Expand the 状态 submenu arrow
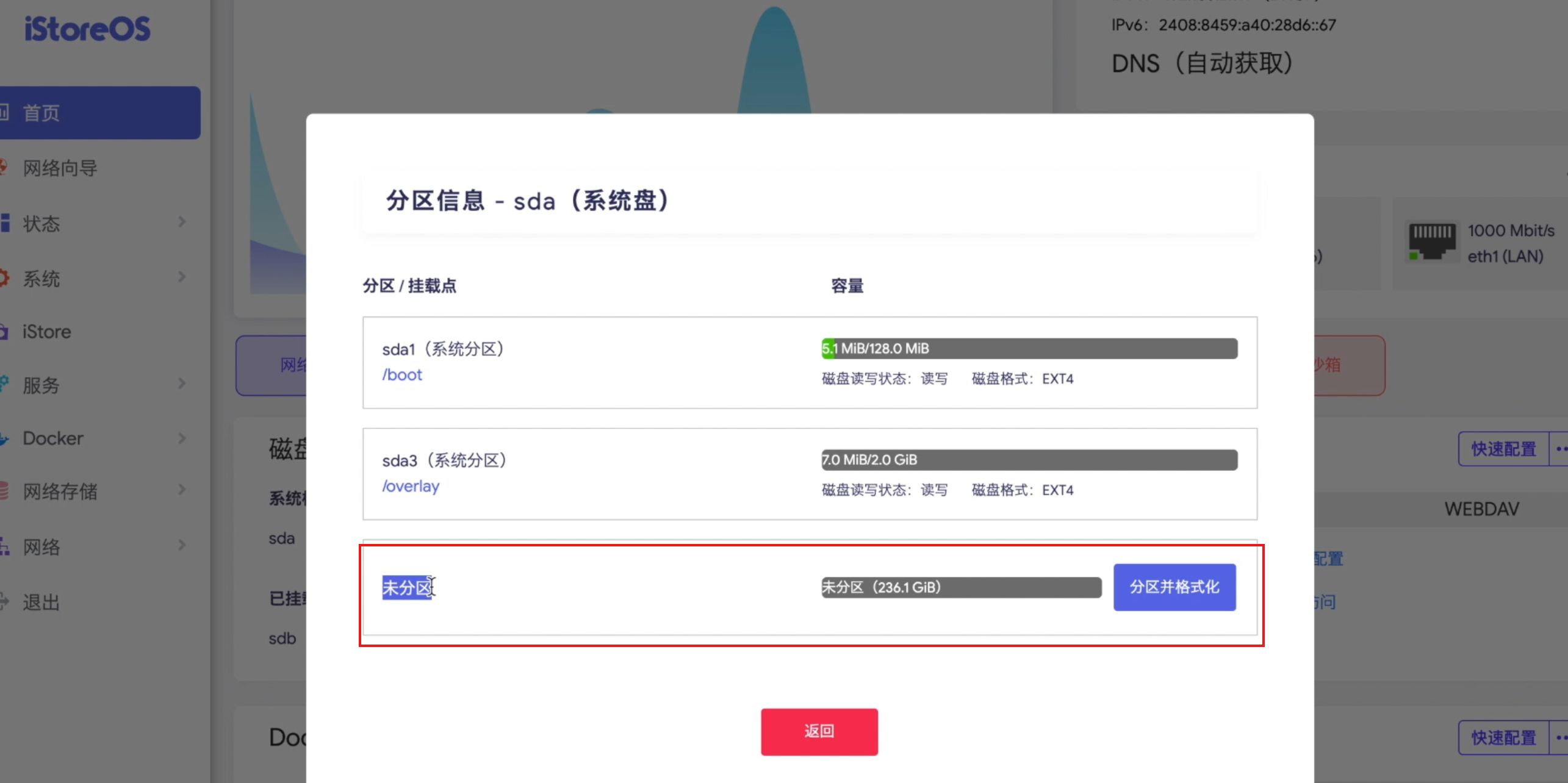Viewport: 1568px width, 783px height. (x=182, y=222)
